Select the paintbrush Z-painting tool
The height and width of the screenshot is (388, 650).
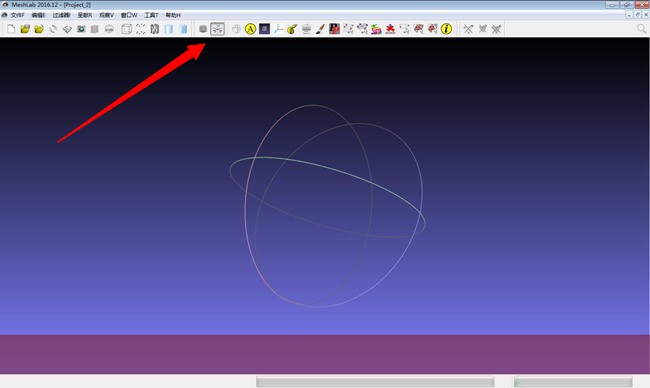(320, 29)
